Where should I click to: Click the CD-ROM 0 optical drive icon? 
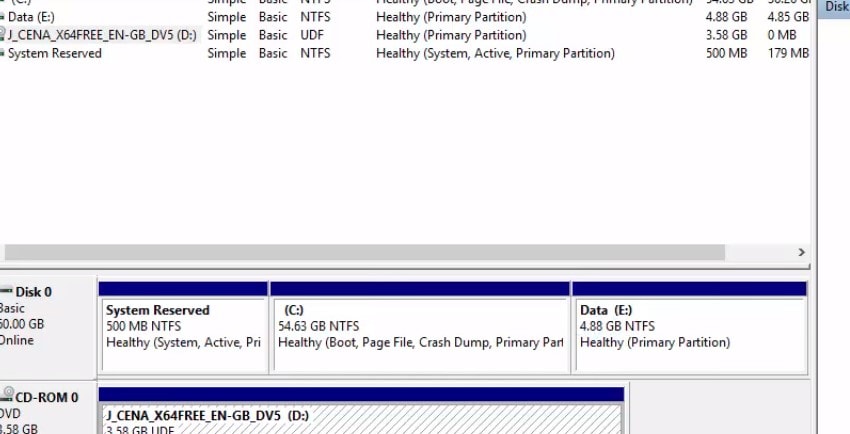[6, 397]
